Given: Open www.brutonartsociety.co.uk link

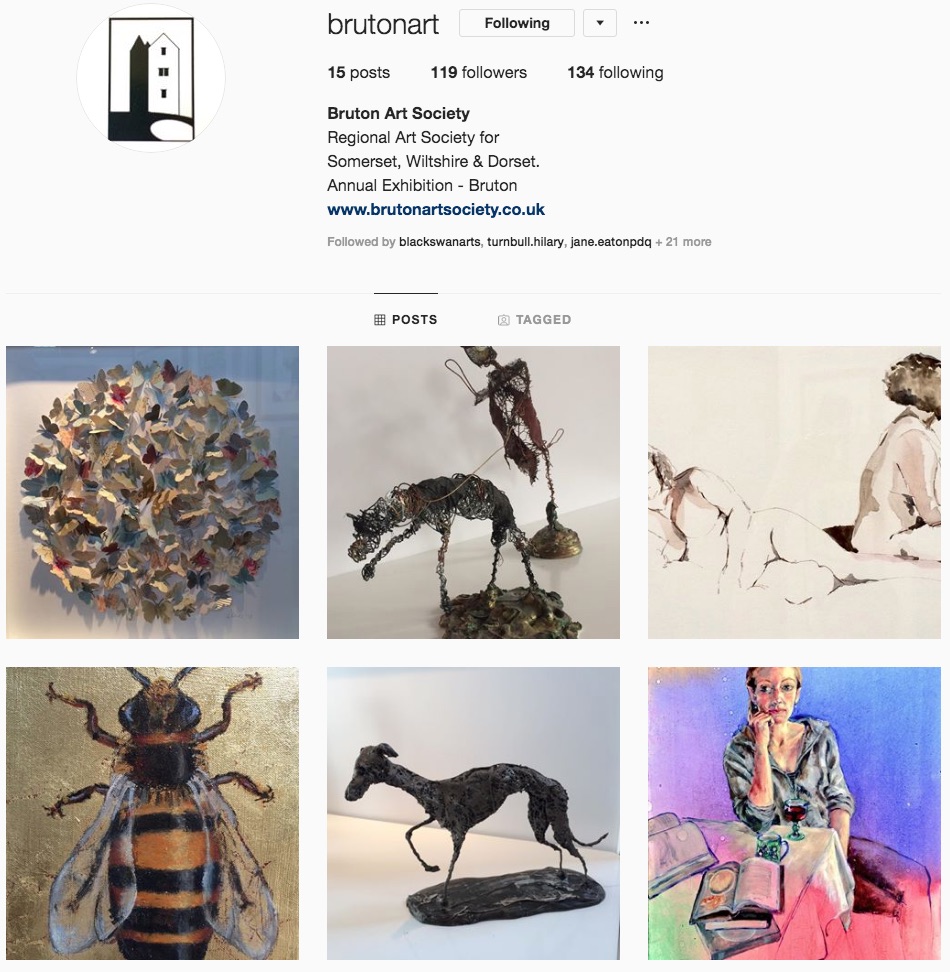Looking at the screenshot, I should point(436,210).
